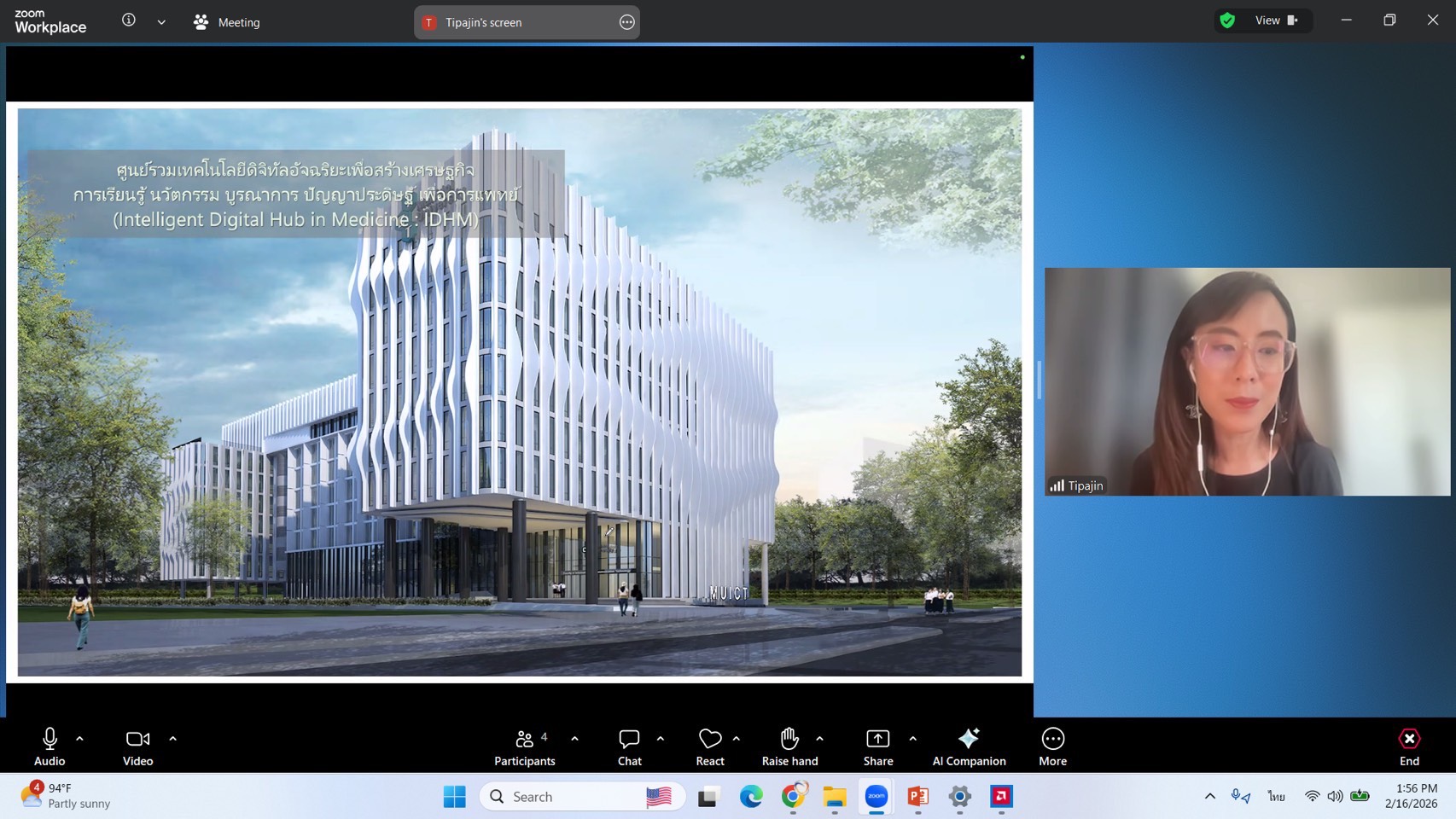Open the React emoji picker

pyautogui.click(x=709, y=746)
